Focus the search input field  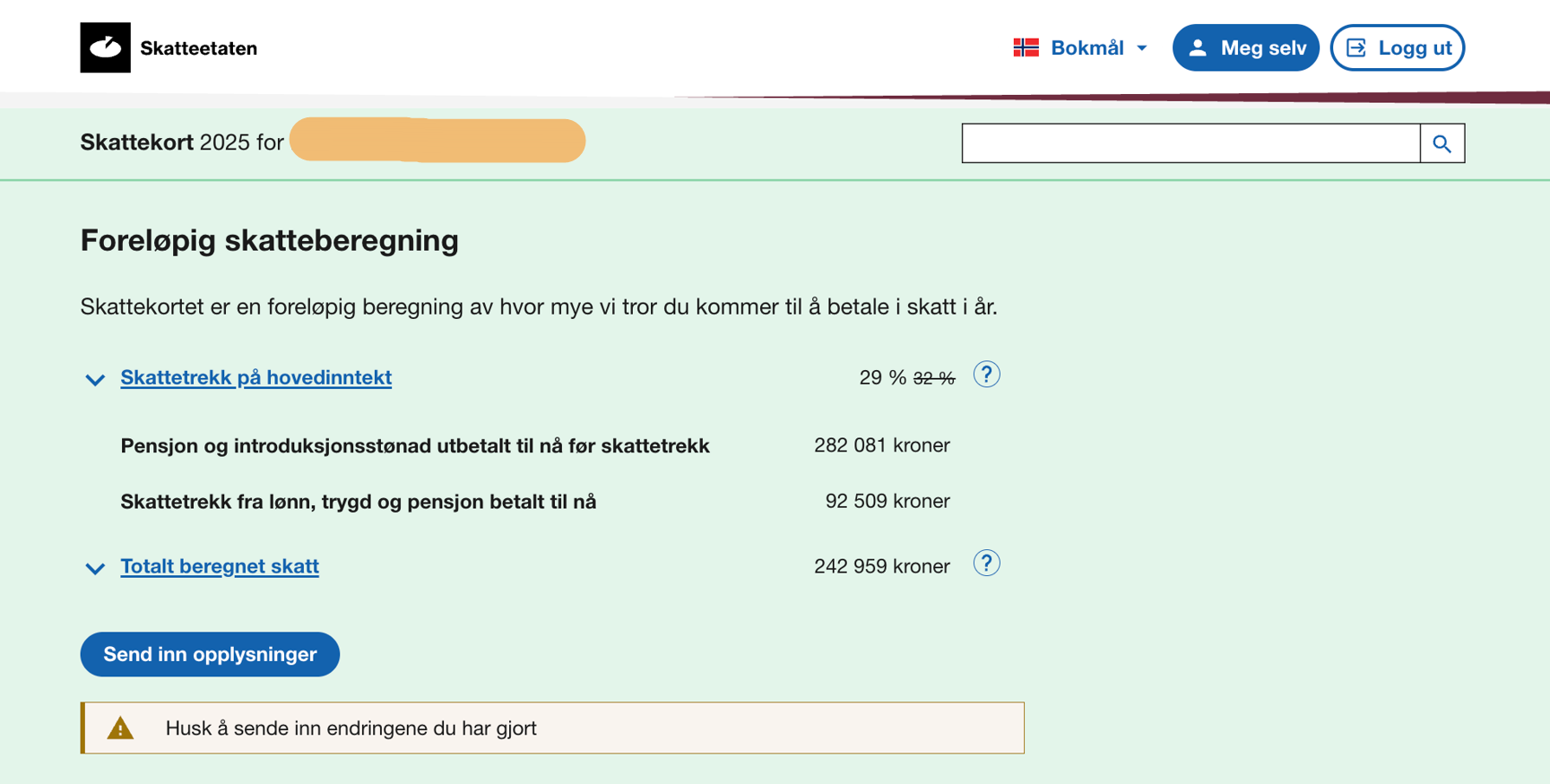[x=1190, y=143]
